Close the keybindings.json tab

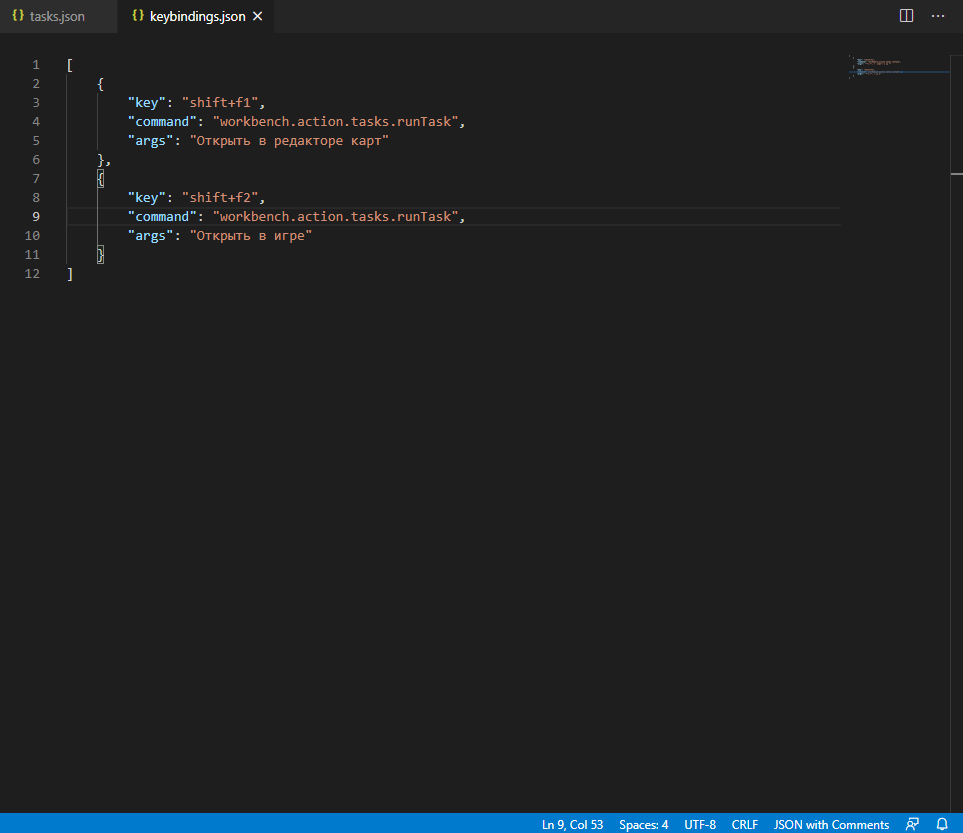(258, 17)
